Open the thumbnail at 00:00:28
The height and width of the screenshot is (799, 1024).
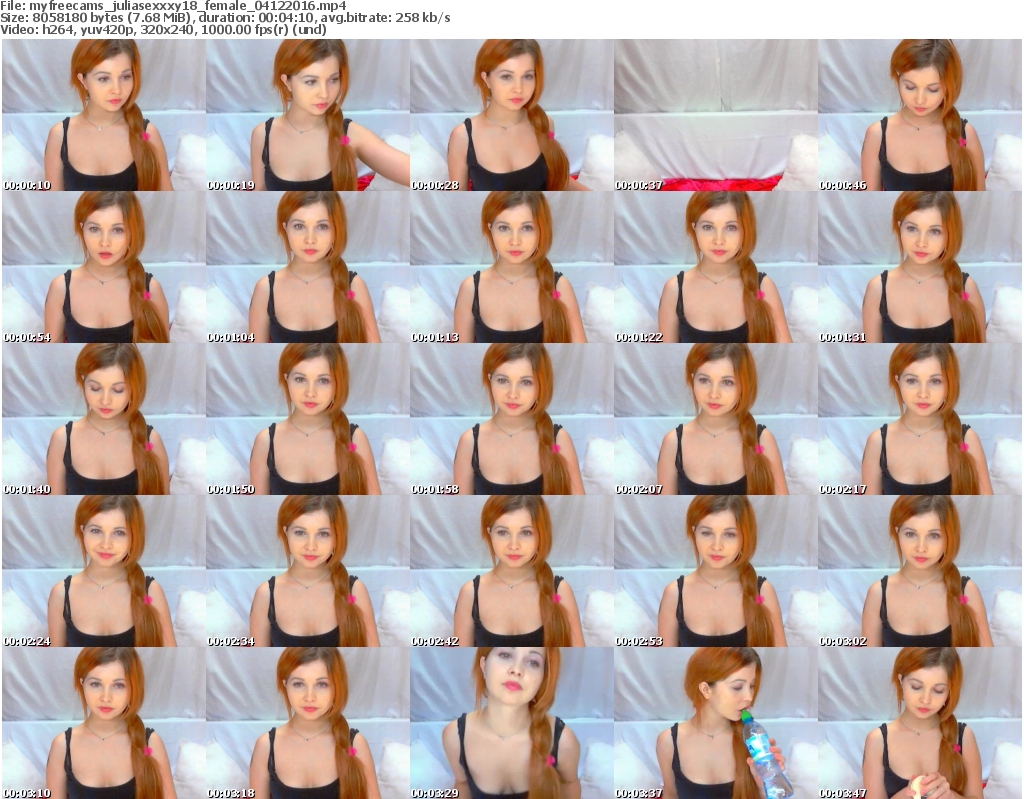[511, 115]
